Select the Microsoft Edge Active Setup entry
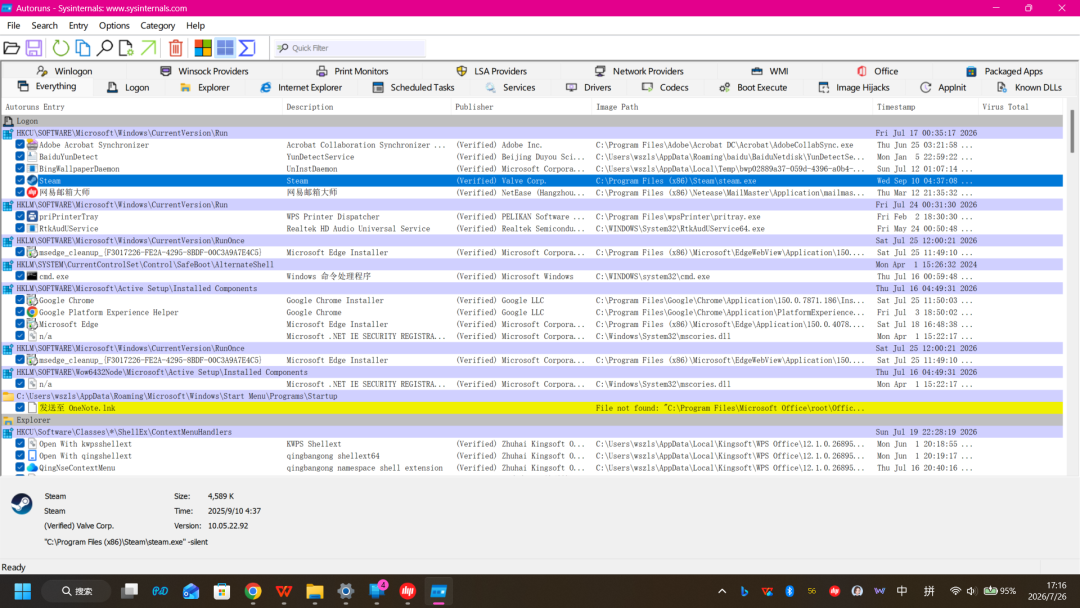The image size is (1080, 608). click(532, 324)
